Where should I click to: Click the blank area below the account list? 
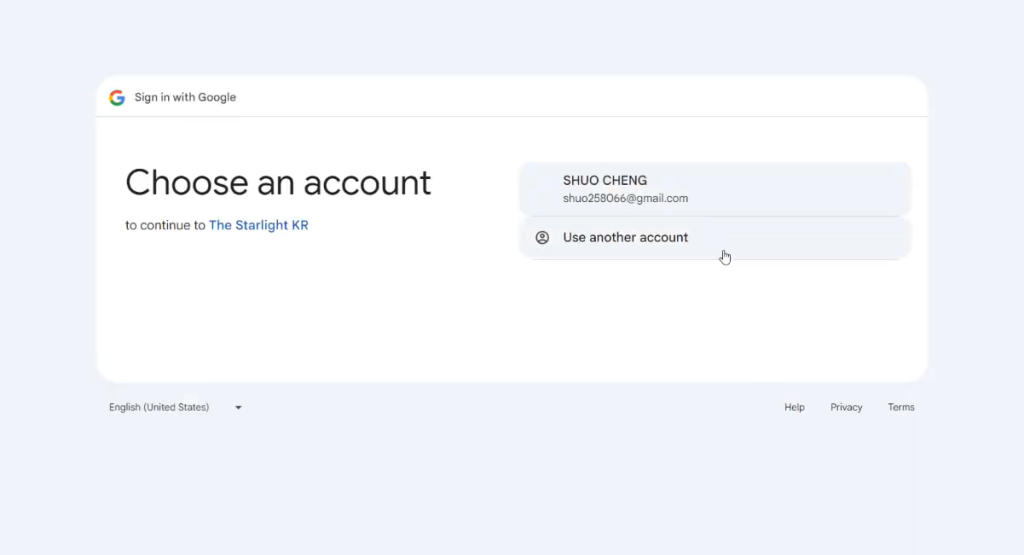click(714, 320)
